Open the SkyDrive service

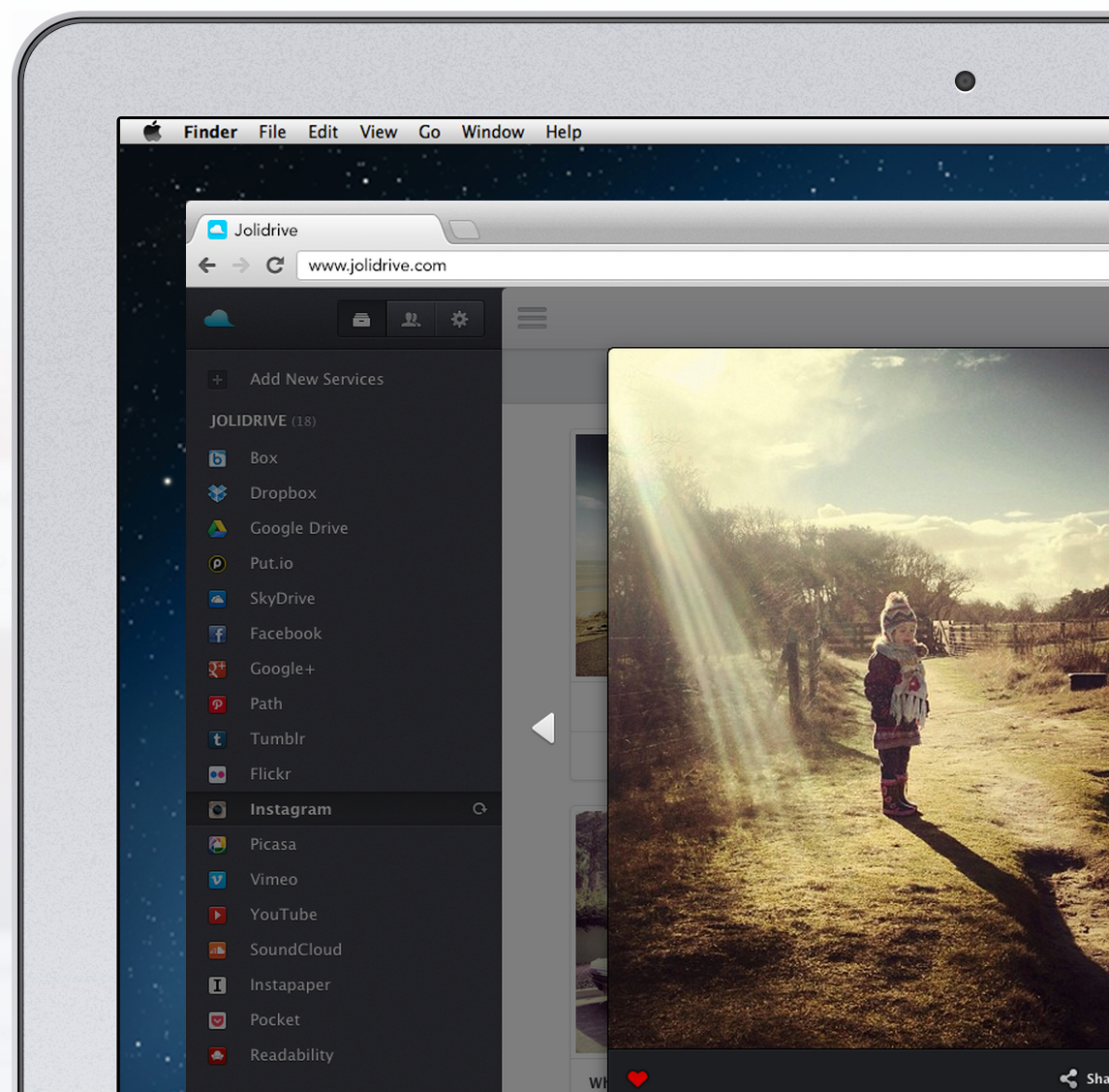[x=283, y=598]
